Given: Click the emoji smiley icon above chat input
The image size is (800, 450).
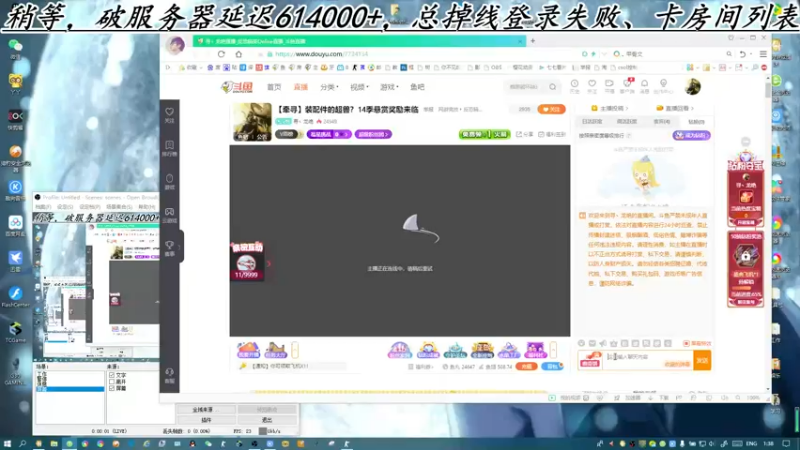Looking at the screenshot, I should click(x=582, y=343).
